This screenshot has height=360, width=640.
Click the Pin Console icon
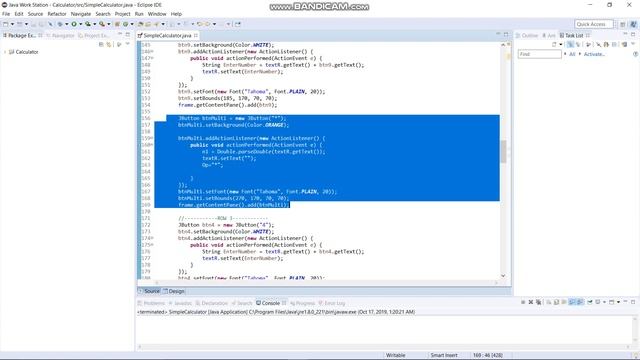pos(590,302)
